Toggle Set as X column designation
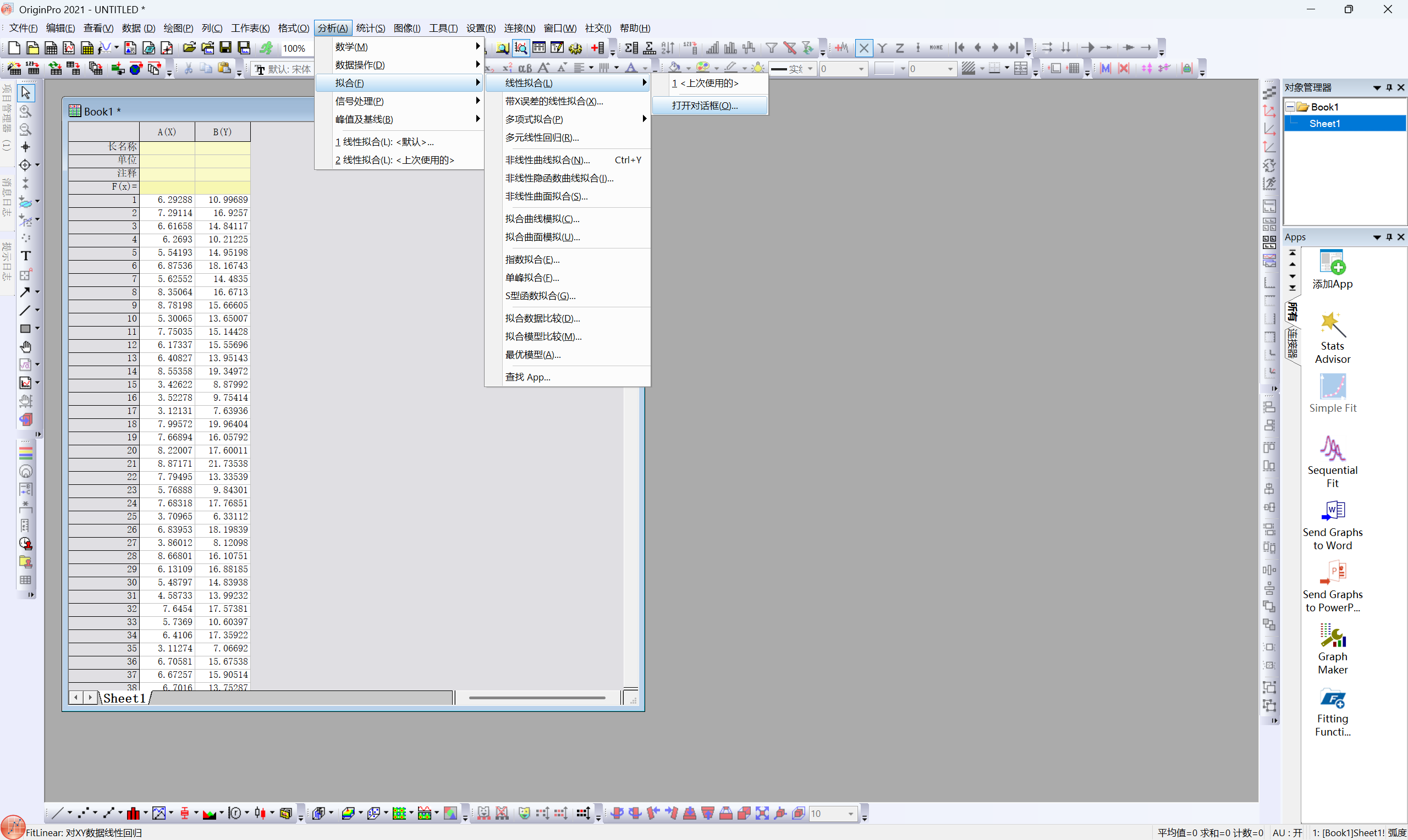 (864, 48)
